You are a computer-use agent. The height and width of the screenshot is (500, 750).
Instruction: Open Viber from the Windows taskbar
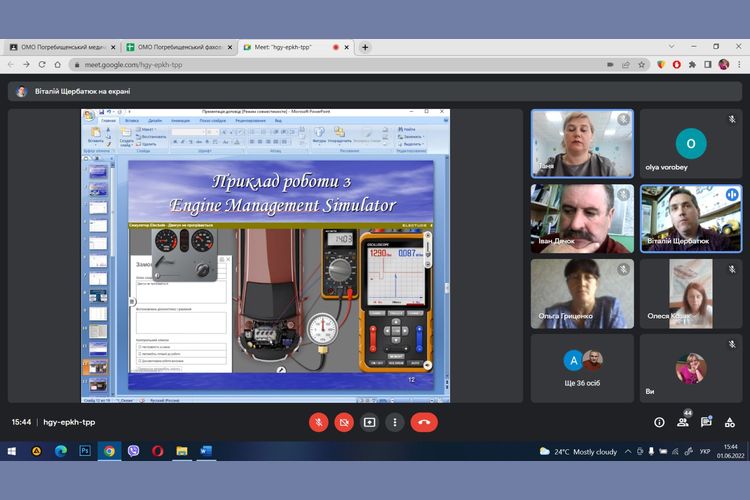(x=133, y=451)
